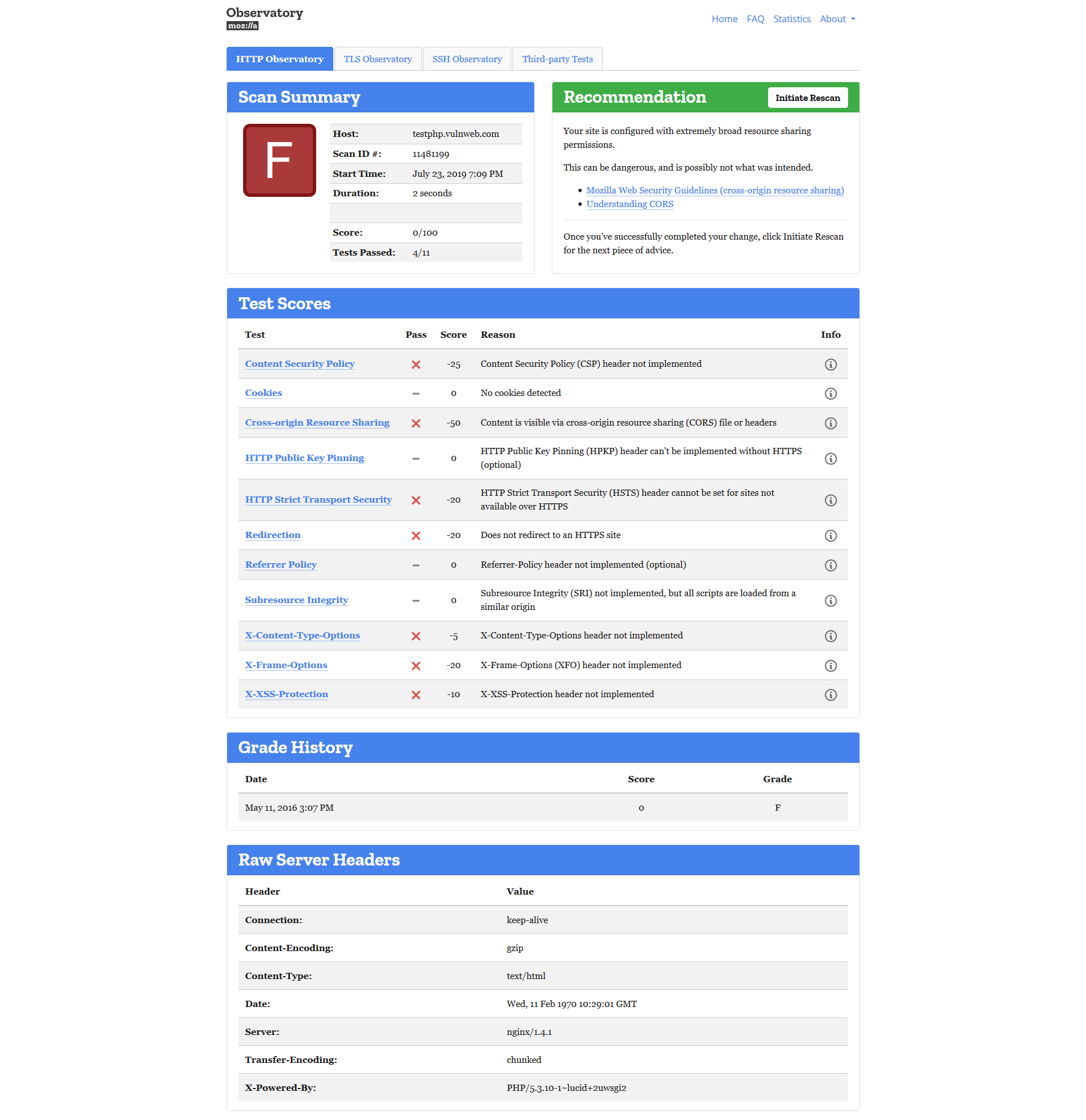The width and height of the screenshot is (1086, 1120).
Task: Select the scan ID 11481199
Action: [430, 154]
